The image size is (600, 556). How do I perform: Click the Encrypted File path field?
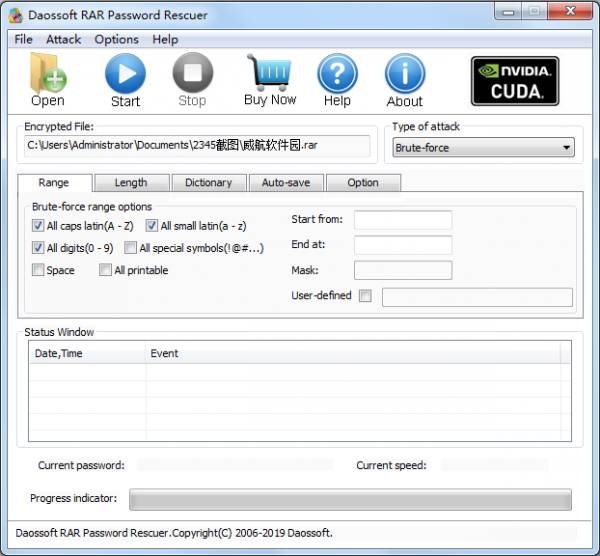pyautogui.click(x=197, y=146)
